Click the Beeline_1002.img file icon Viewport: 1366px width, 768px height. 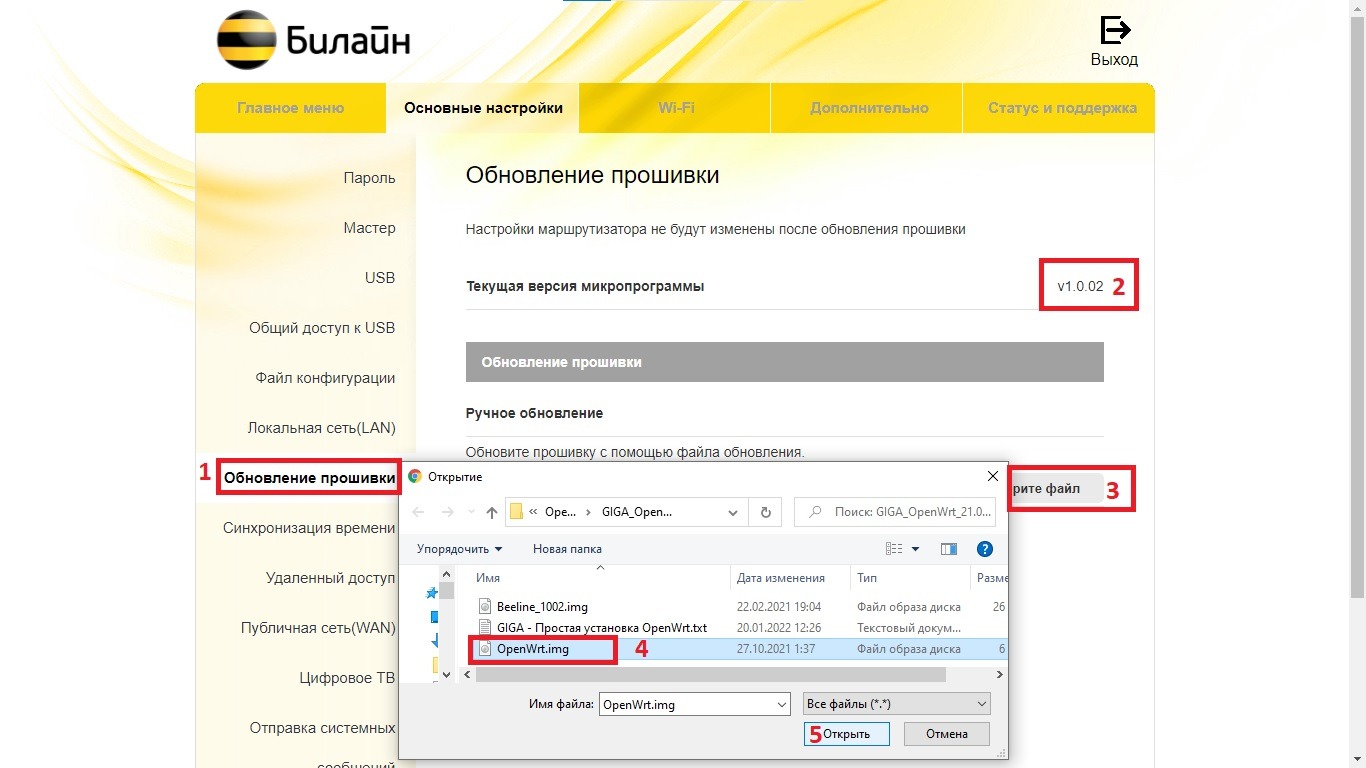486,607
